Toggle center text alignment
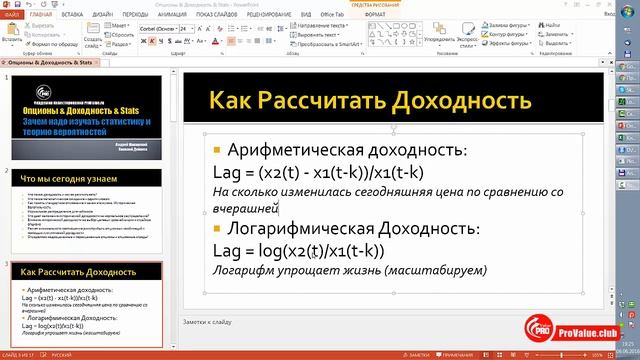Viewport: 640px width, 360px height. tap(240, 41)
